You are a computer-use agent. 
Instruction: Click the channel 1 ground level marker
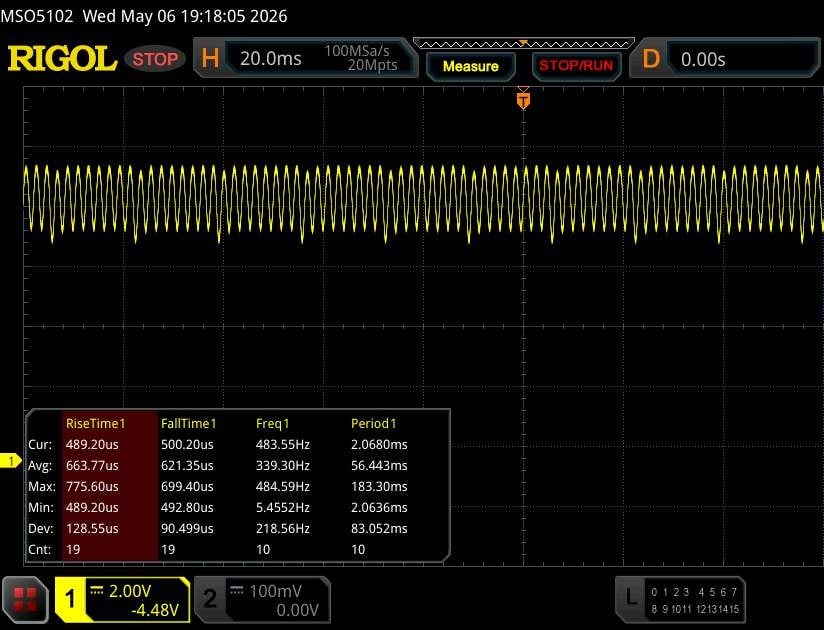(x=11, y=461)
